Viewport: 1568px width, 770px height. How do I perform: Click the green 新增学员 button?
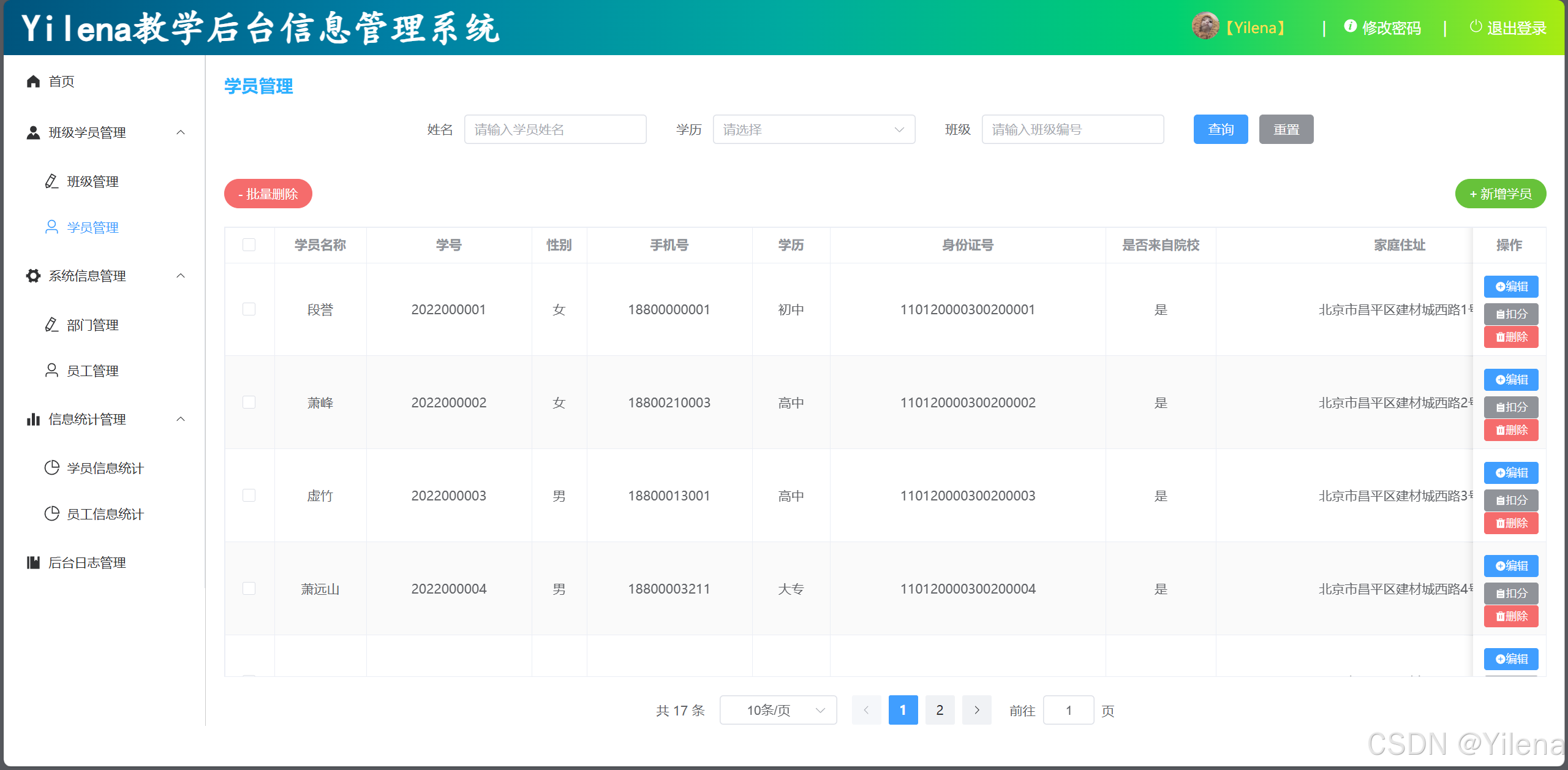coord(1500,194)
